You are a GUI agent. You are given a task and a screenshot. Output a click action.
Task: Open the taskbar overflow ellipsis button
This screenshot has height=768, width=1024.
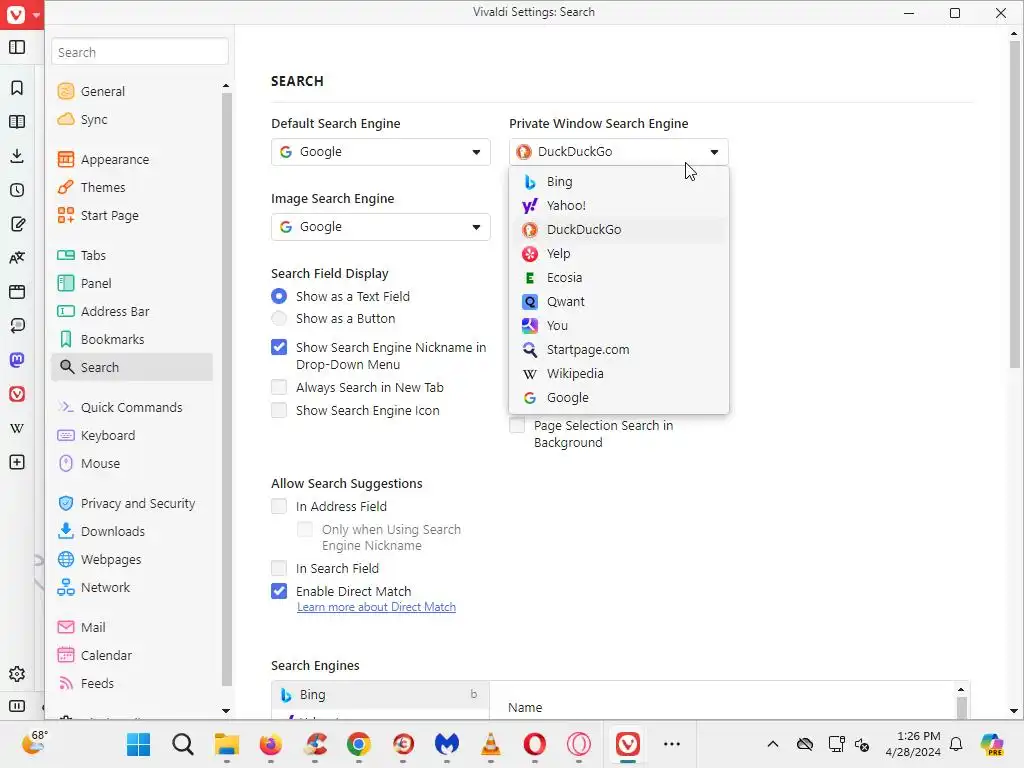coord(672,744)
